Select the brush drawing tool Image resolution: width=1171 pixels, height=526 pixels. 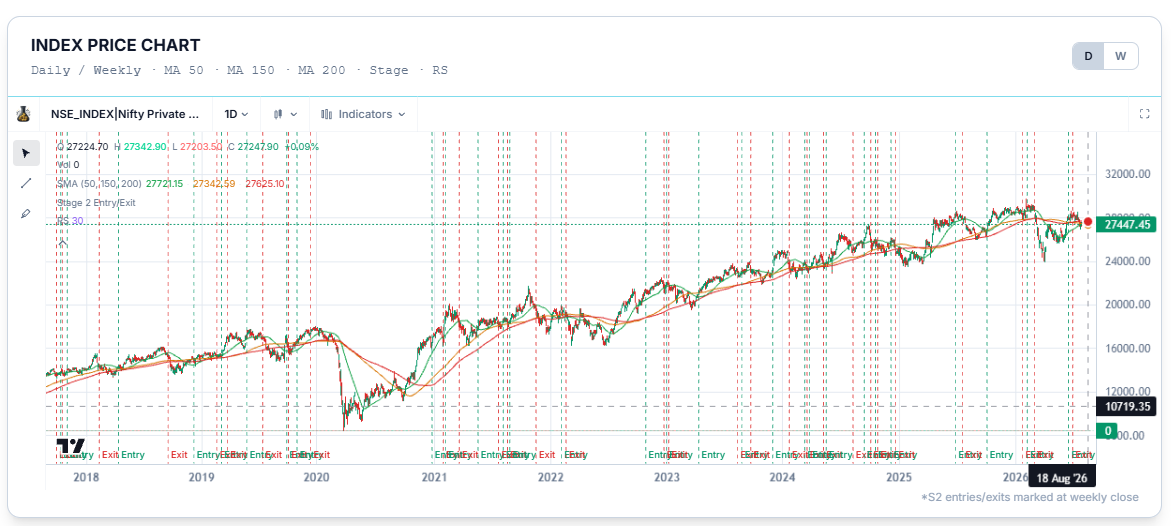pyautogui.click(x=26, y=213)
